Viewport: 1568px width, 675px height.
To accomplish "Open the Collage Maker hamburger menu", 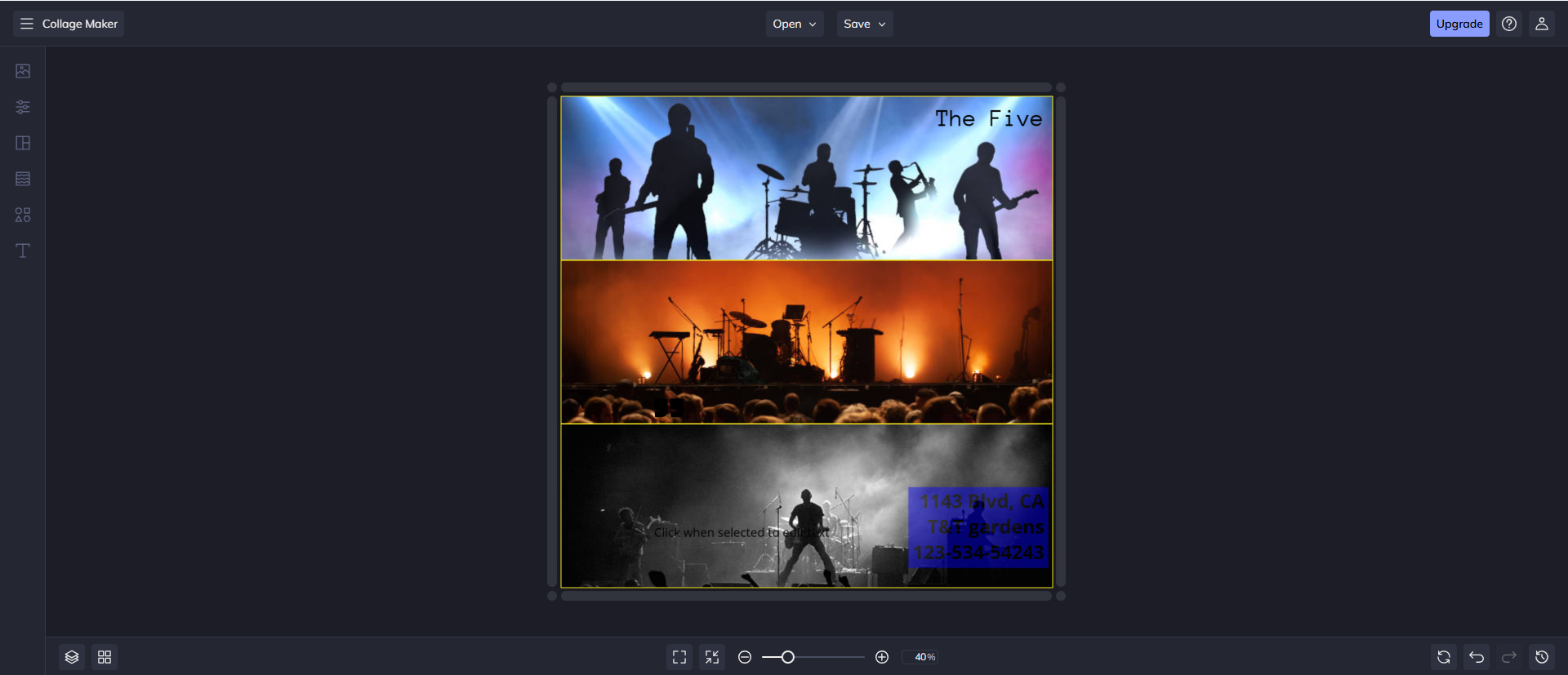I will (x=27, y=24).
